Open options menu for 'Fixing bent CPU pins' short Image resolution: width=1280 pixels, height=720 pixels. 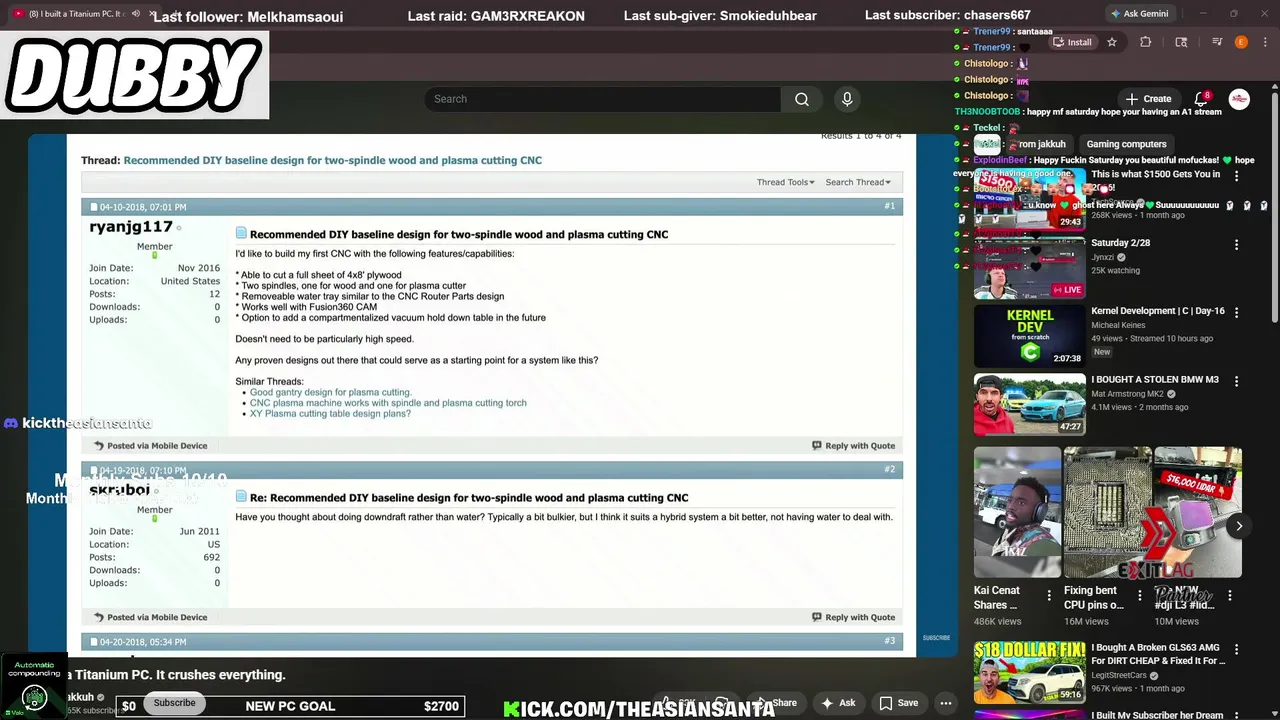pos(1139,596)
